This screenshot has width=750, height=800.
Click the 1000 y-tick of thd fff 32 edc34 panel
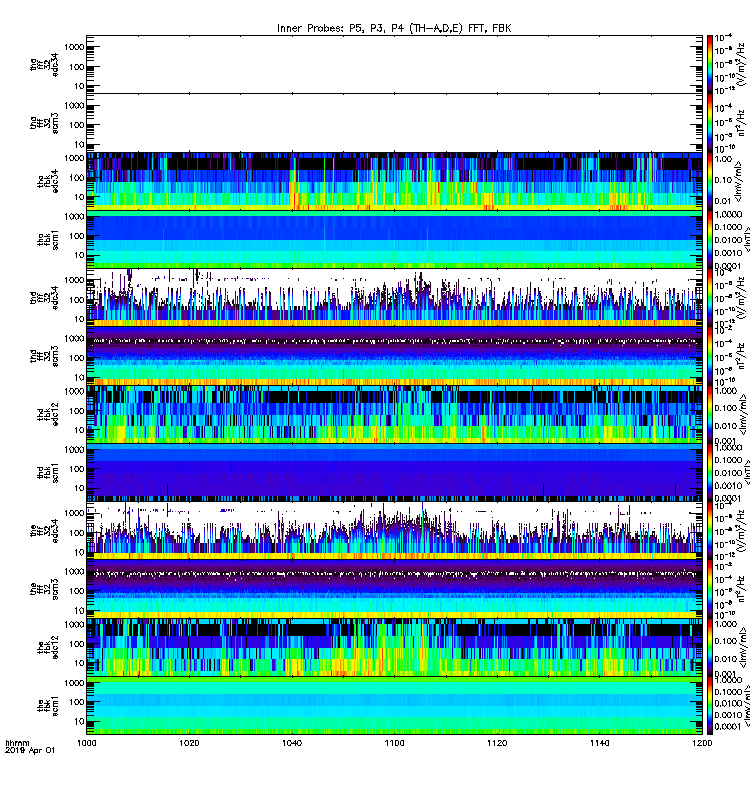click(74, 280)
